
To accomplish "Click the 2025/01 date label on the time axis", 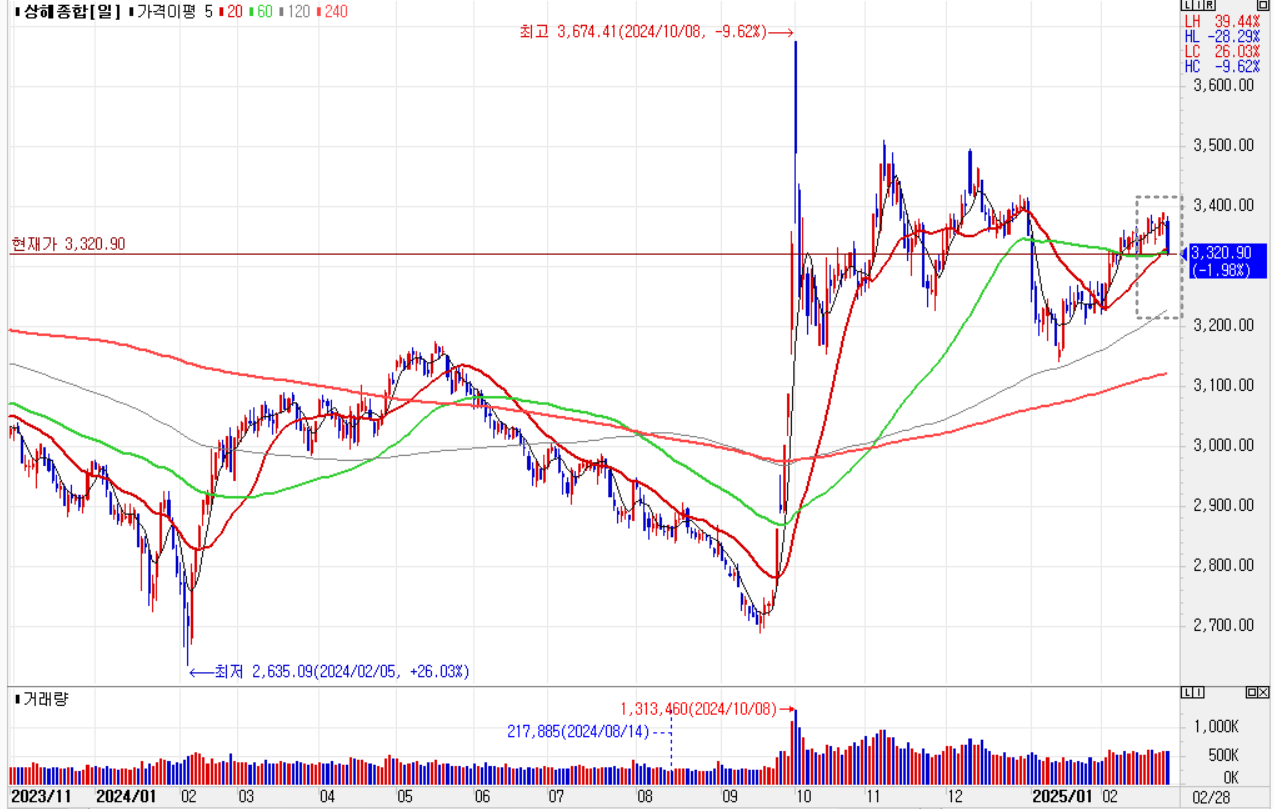I will (1063, 796).
